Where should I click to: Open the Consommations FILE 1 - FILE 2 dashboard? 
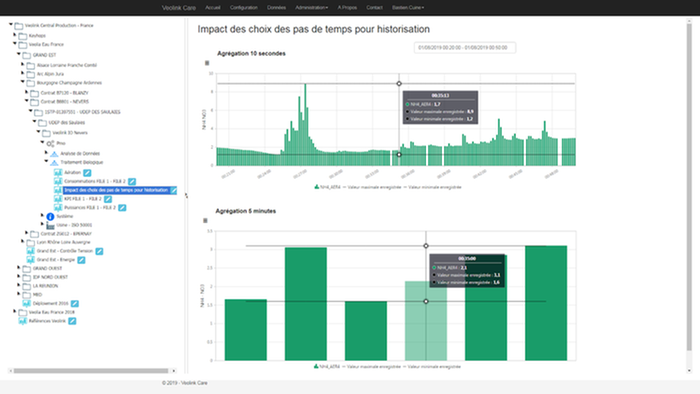[x=95, y=182]
